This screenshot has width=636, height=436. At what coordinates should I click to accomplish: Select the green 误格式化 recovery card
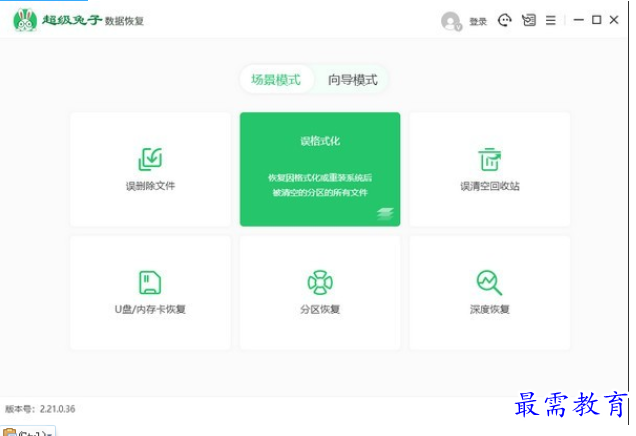tap(320, 169)
